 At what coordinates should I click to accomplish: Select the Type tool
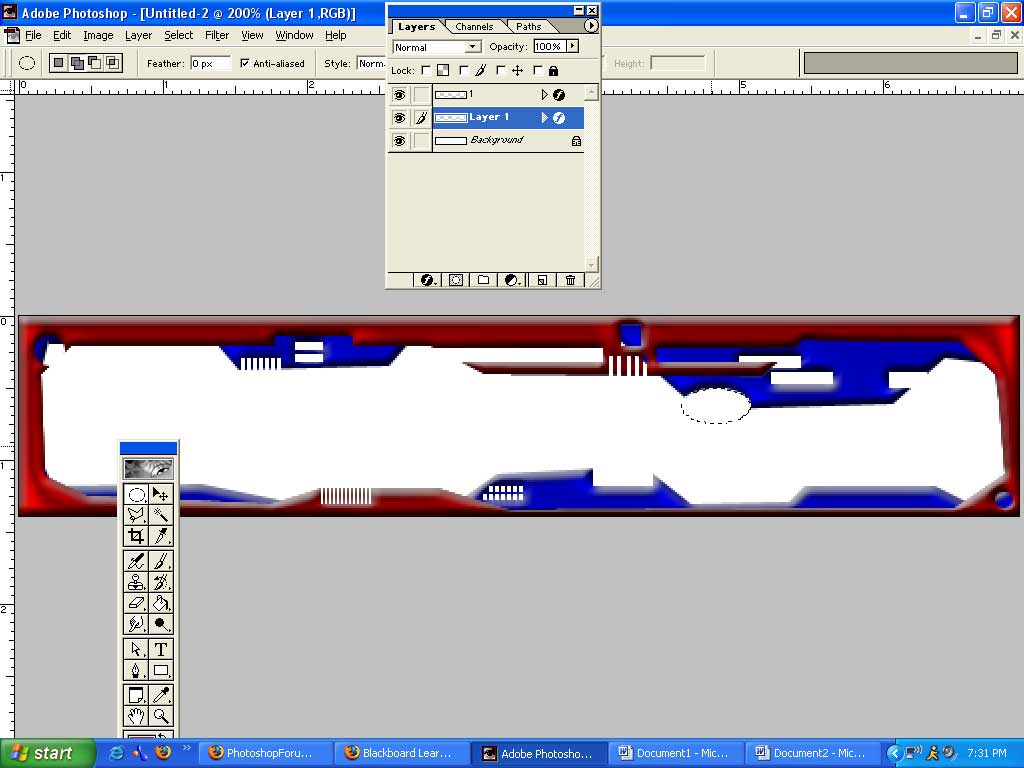tap(160, 649)
